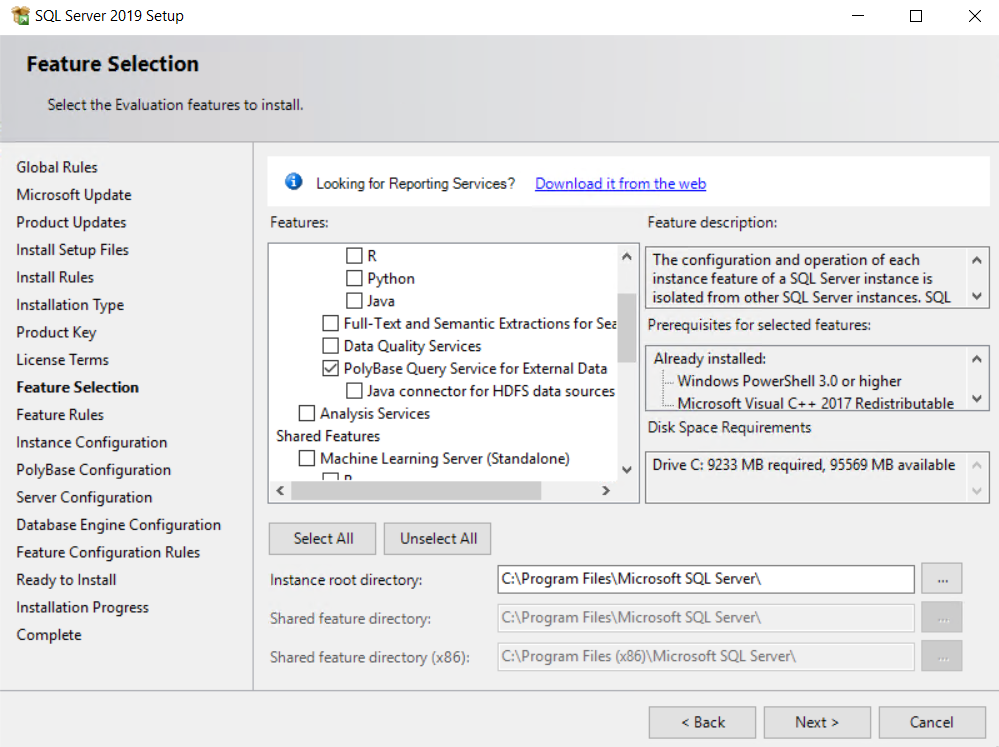Viewport: 999px width, 747px height.
Task: Select the Feature Selection step in sidebar
Action: point(77,387)
